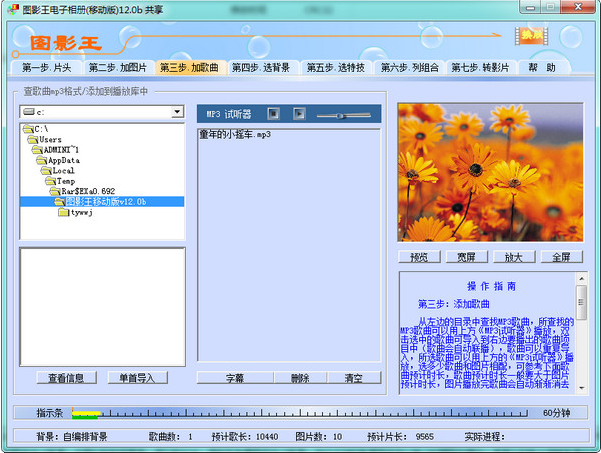Click the guide panel scroll-up arrow
This screenshot has width=601, height=453.
[581, 278]
